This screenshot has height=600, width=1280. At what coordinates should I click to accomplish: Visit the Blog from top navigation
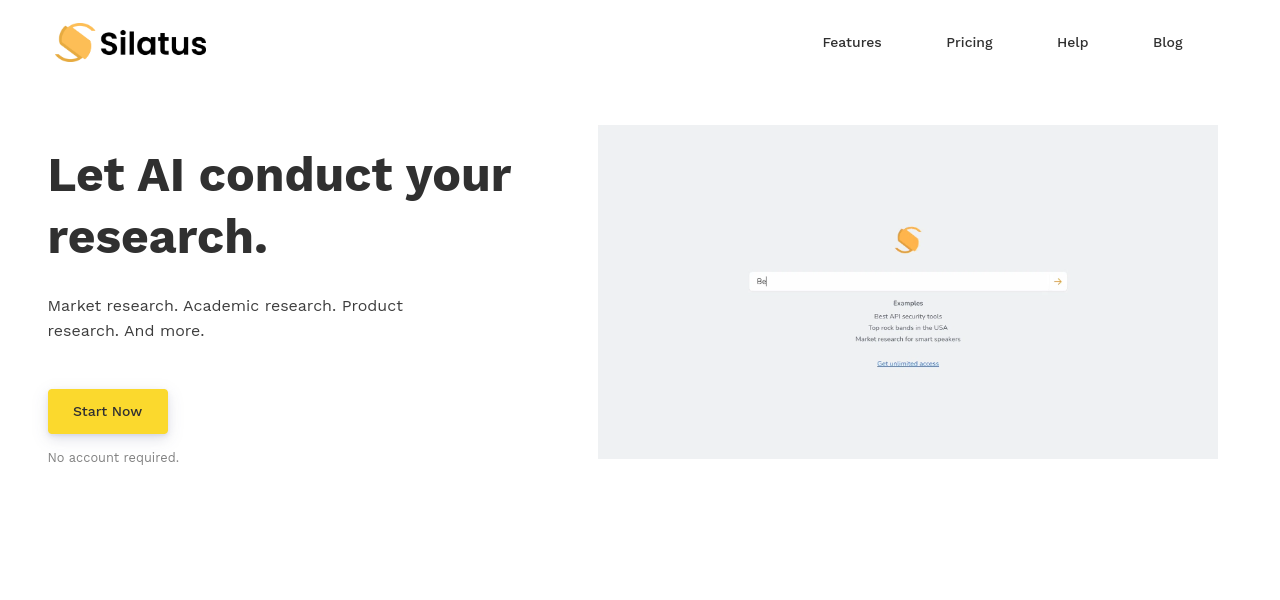point(1167,42)
